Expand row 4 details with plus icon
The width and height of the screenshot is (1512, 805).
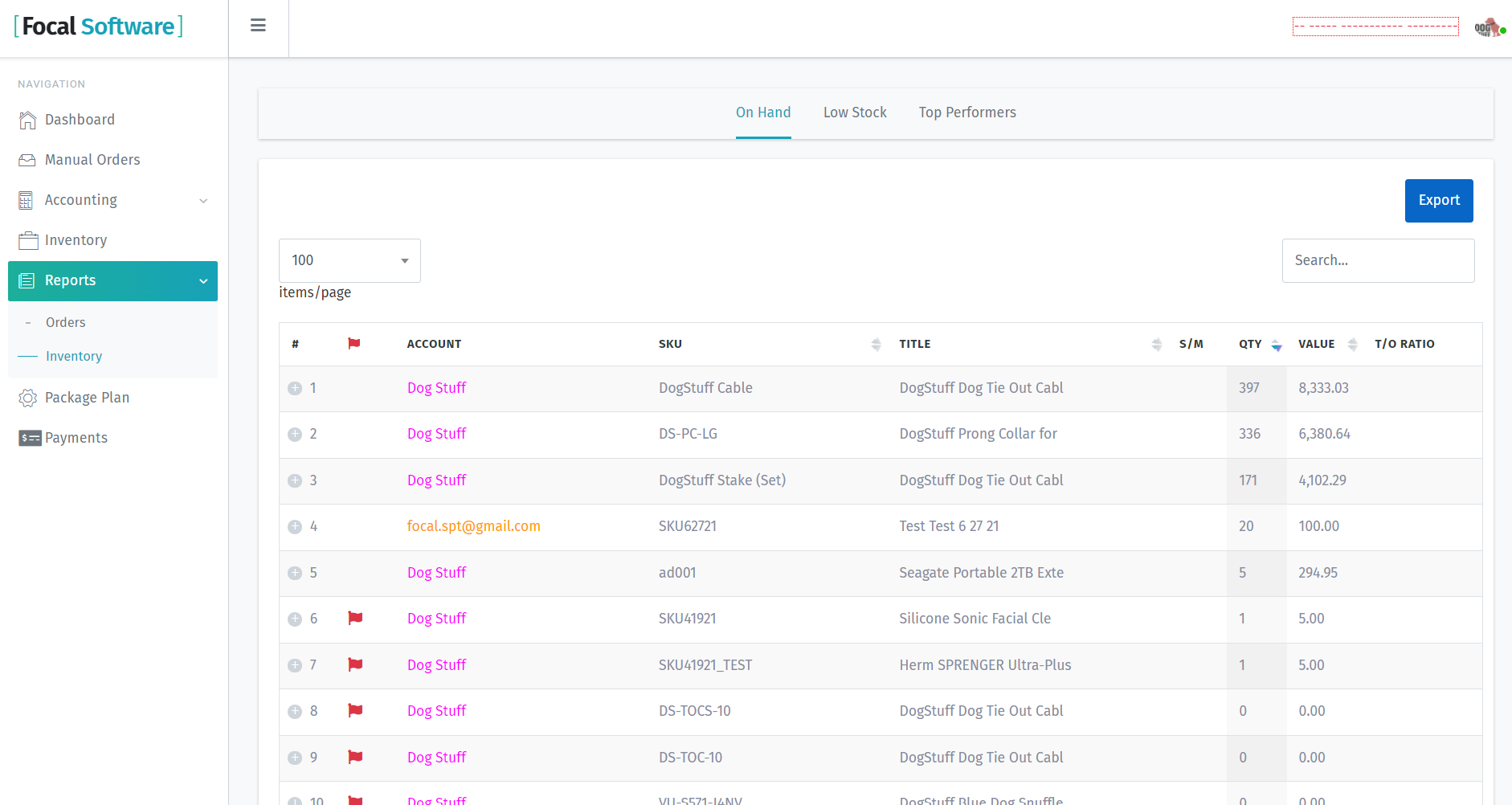[x=295, y=527]
